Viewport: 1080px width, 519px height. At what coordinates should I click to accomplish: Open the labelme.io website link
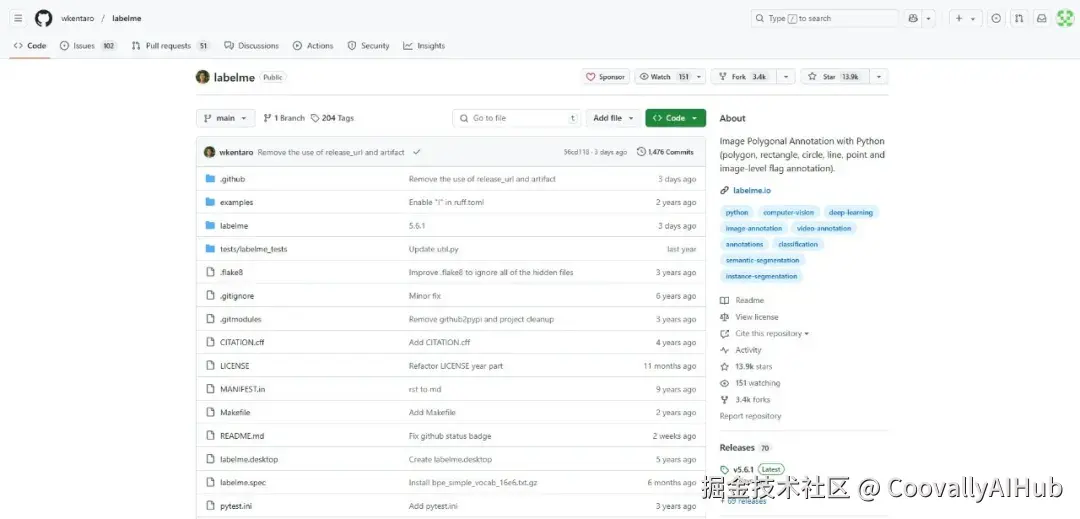(x=751, y=191)
